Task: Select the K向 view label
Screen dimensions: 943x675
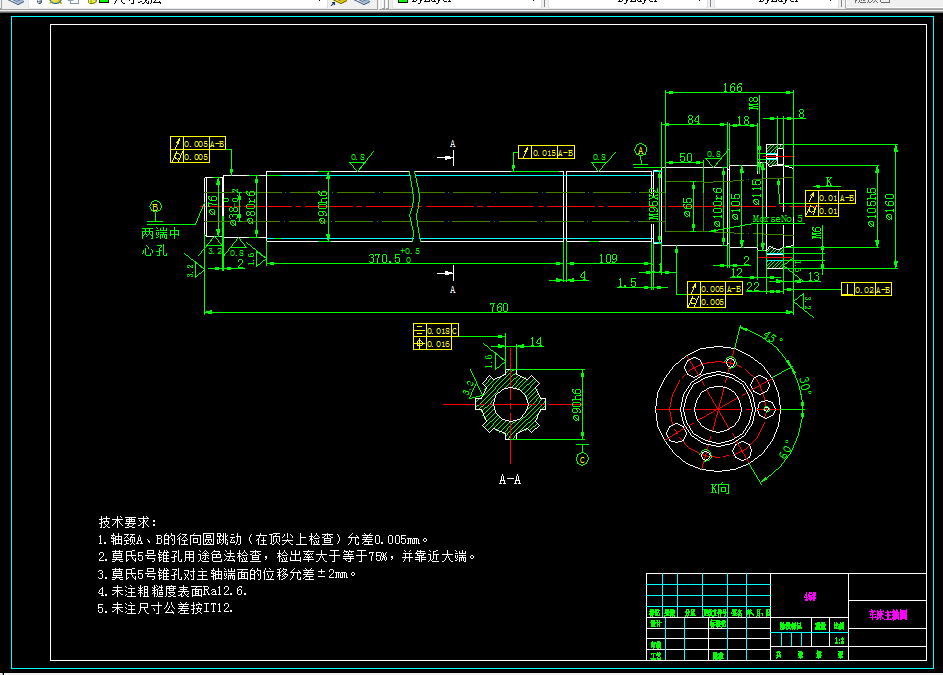Action: 720,489
